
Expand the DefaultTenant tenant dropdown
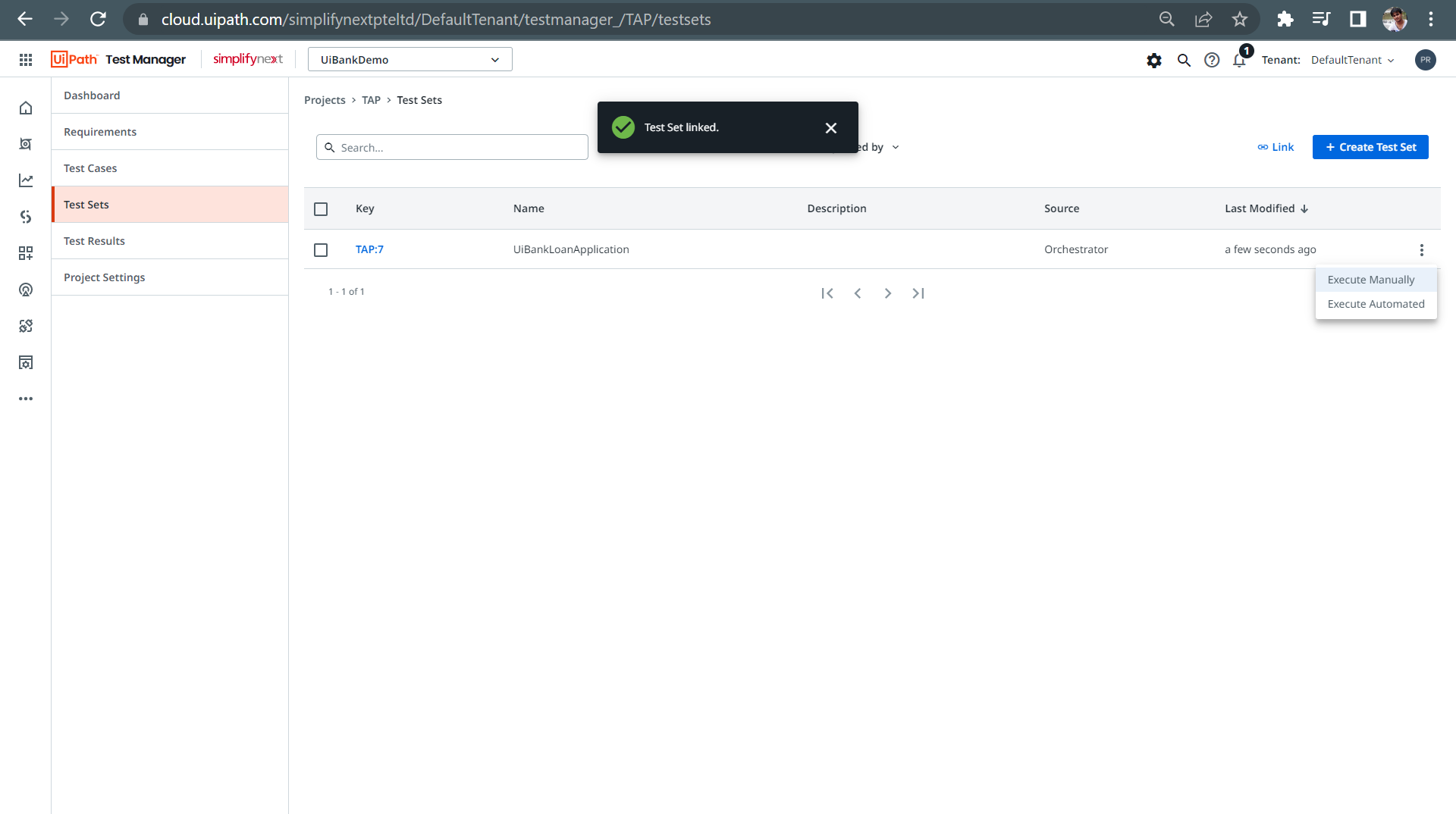(1353, 60)
